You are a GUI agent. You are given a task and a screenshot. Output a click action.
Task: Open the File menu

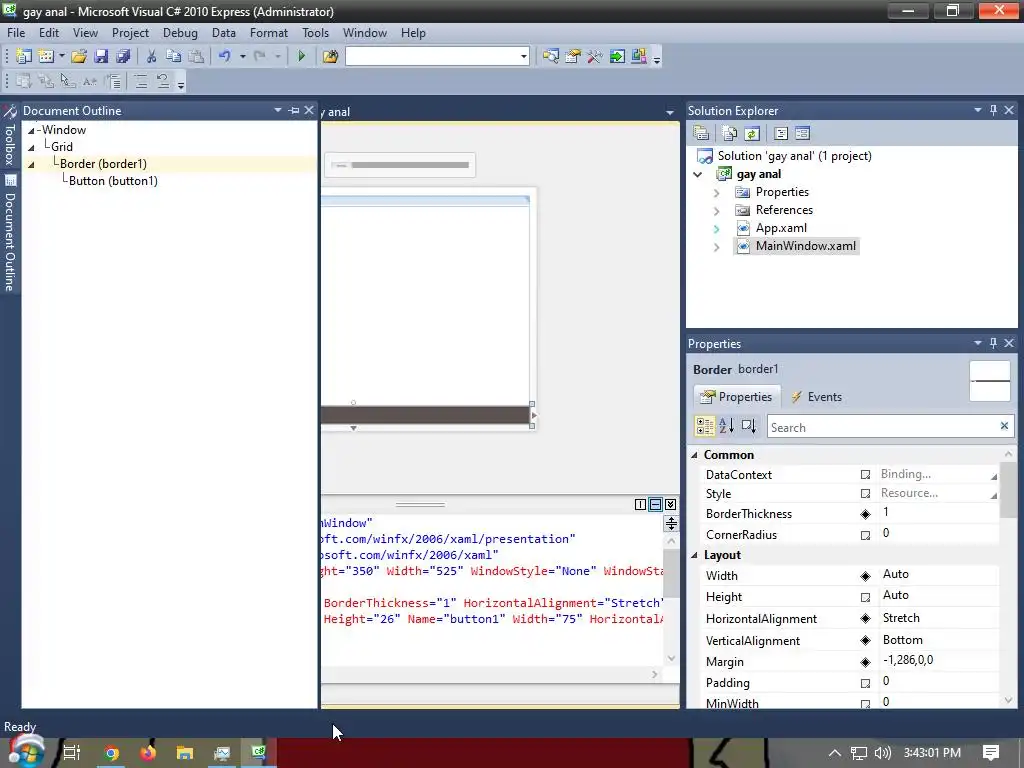pos(16,33)
